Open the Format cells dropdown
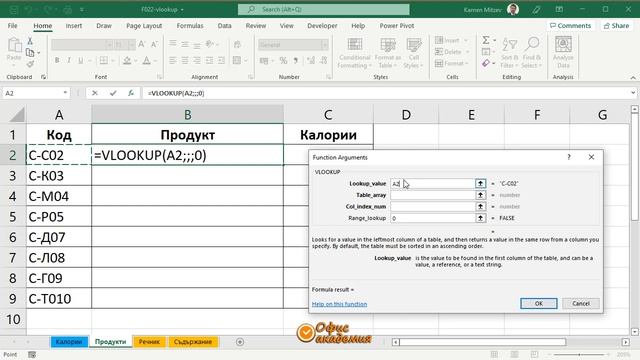Viewport: 640px width, 360px height. 467,63
